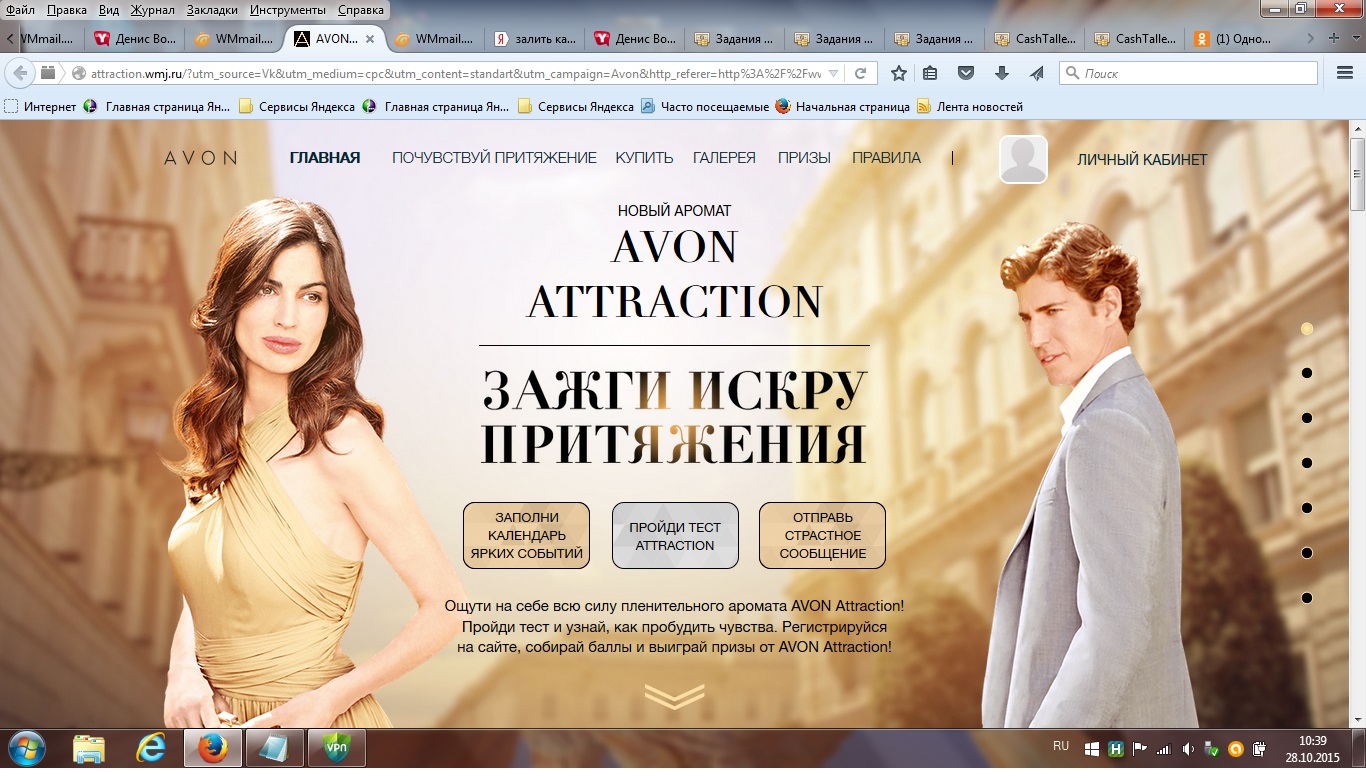This screenshot has width=1366, height=778.
Task: Click the network signal tray icon
Action: click(x=1163, y=748)
